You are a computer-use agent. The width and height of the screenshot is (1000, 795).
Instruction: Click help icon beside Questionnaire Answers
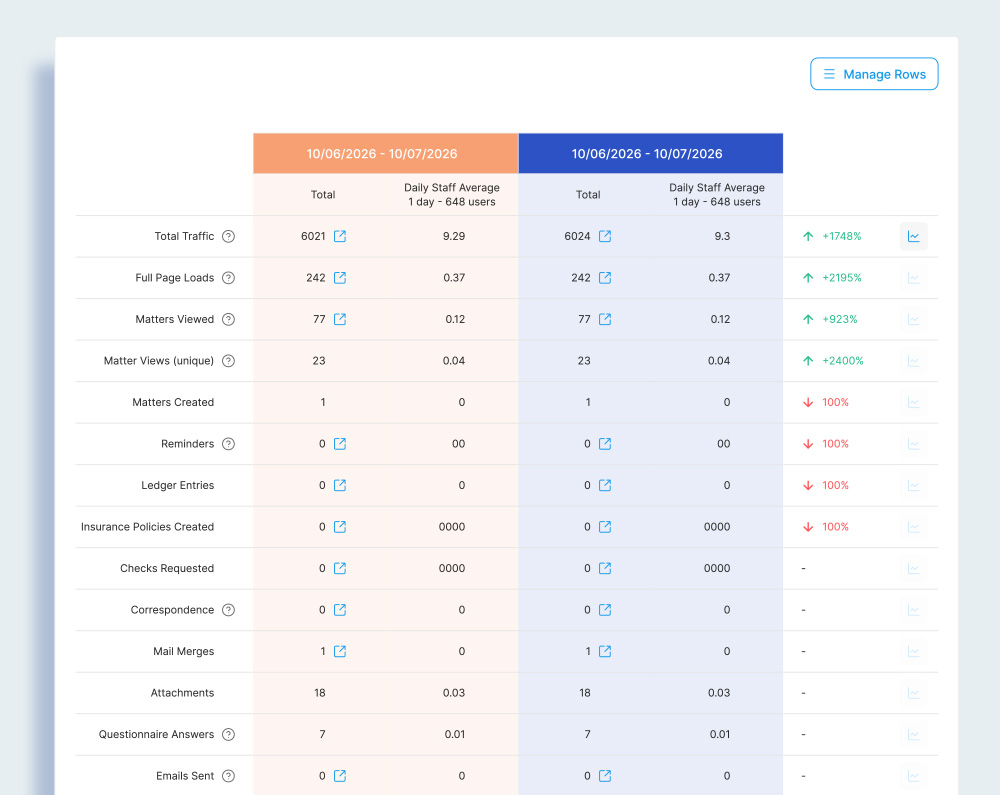(x=228, y=735)
